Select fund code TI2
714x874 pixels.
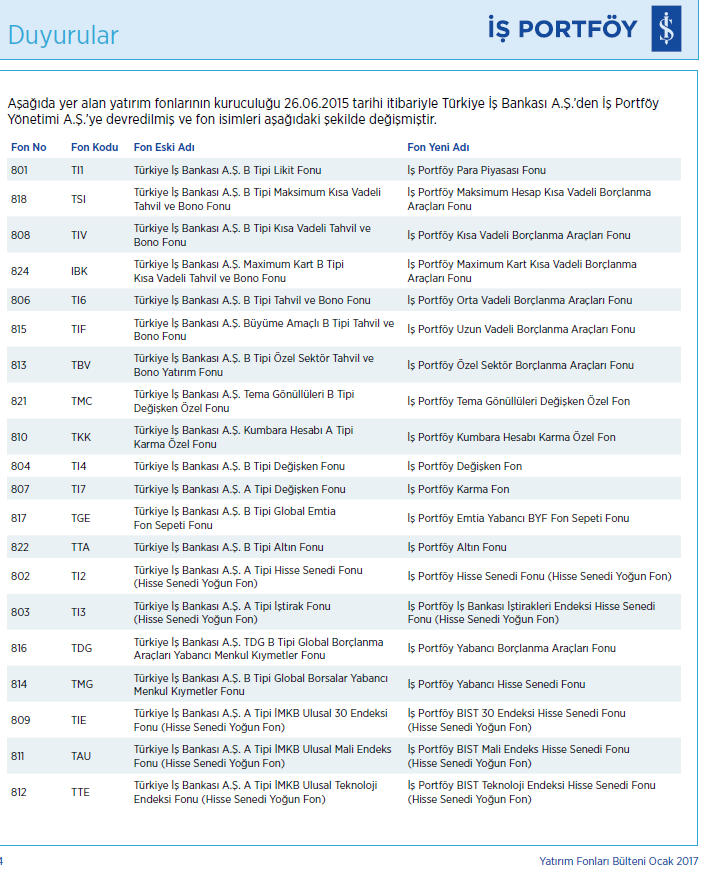coord(78,576)
